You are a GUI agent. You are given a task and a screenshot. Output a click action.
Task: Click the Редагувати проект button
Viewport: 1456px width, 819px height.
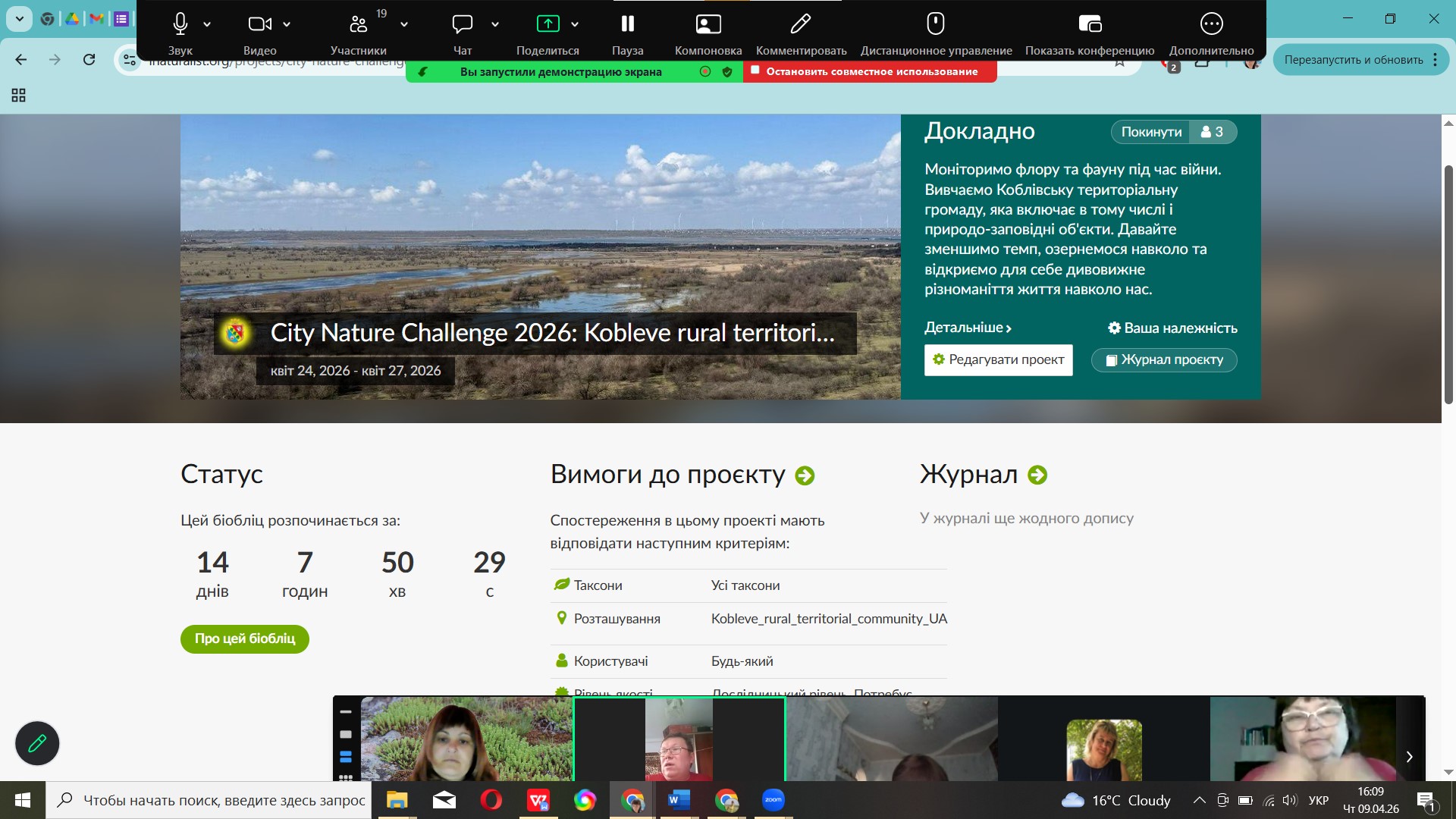pos(998,359)
